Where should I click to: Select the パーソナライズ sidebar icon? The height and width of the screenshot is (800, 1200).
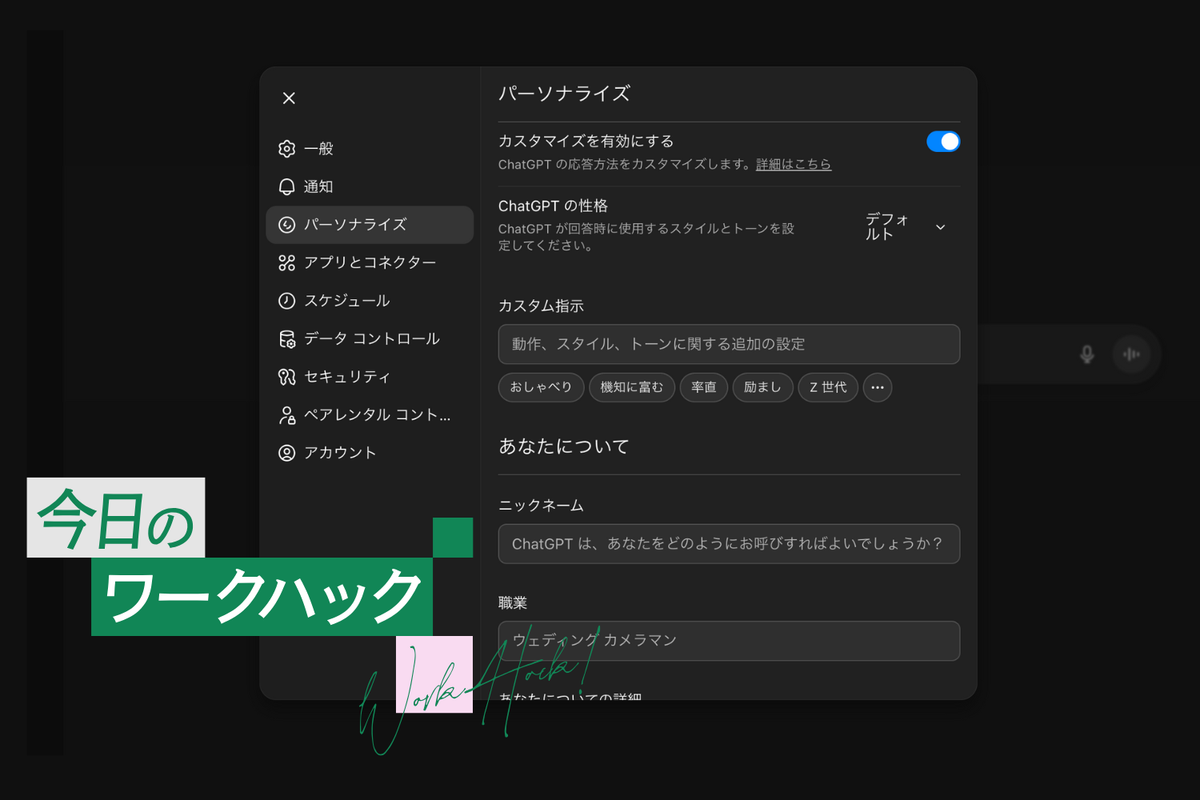287,224
